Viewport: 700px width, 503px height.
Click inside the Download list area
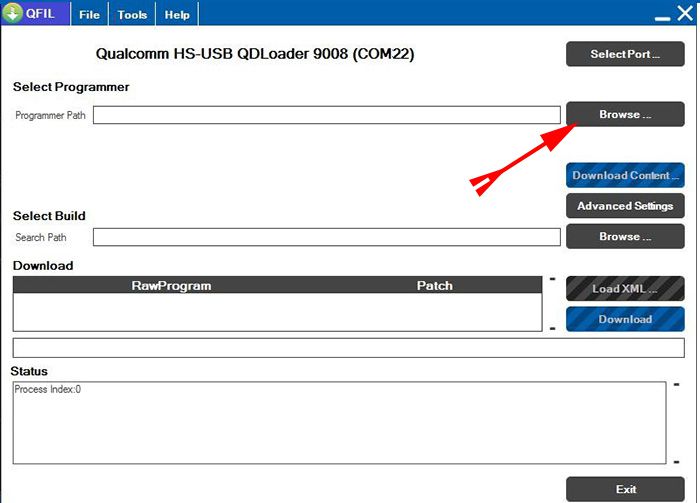click(x=278, y=312)
